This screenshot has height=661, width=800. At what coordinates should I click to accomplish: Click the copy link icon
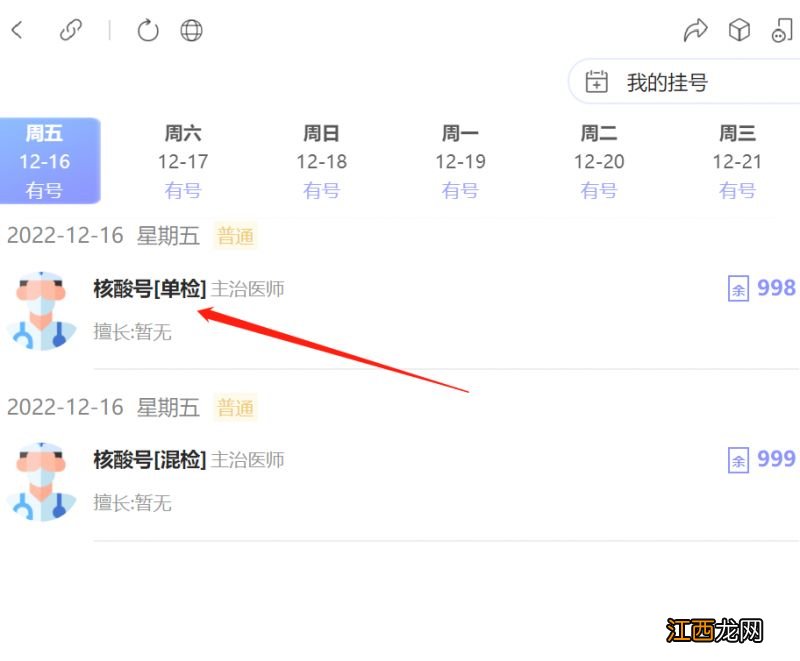pos(71,30)
